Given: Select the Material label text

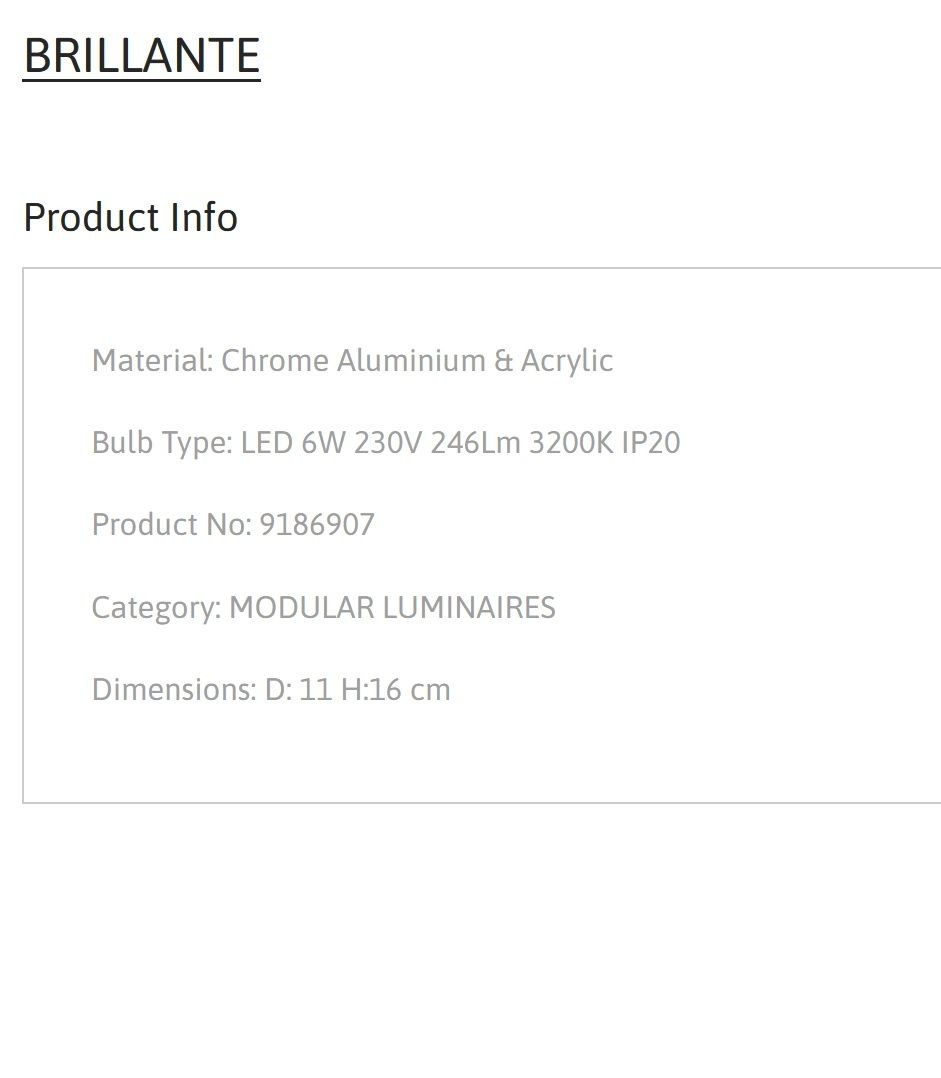Looking at the screenshot, I should (x=153, y=360).
